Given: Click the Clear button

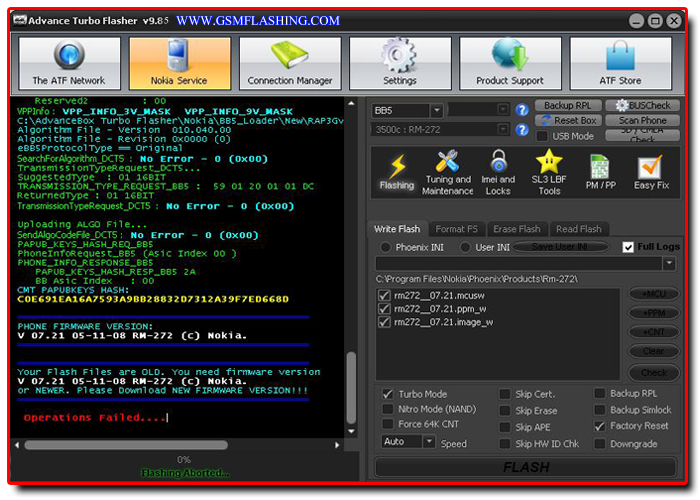Looking at the screenshot, I should point(654,351).
